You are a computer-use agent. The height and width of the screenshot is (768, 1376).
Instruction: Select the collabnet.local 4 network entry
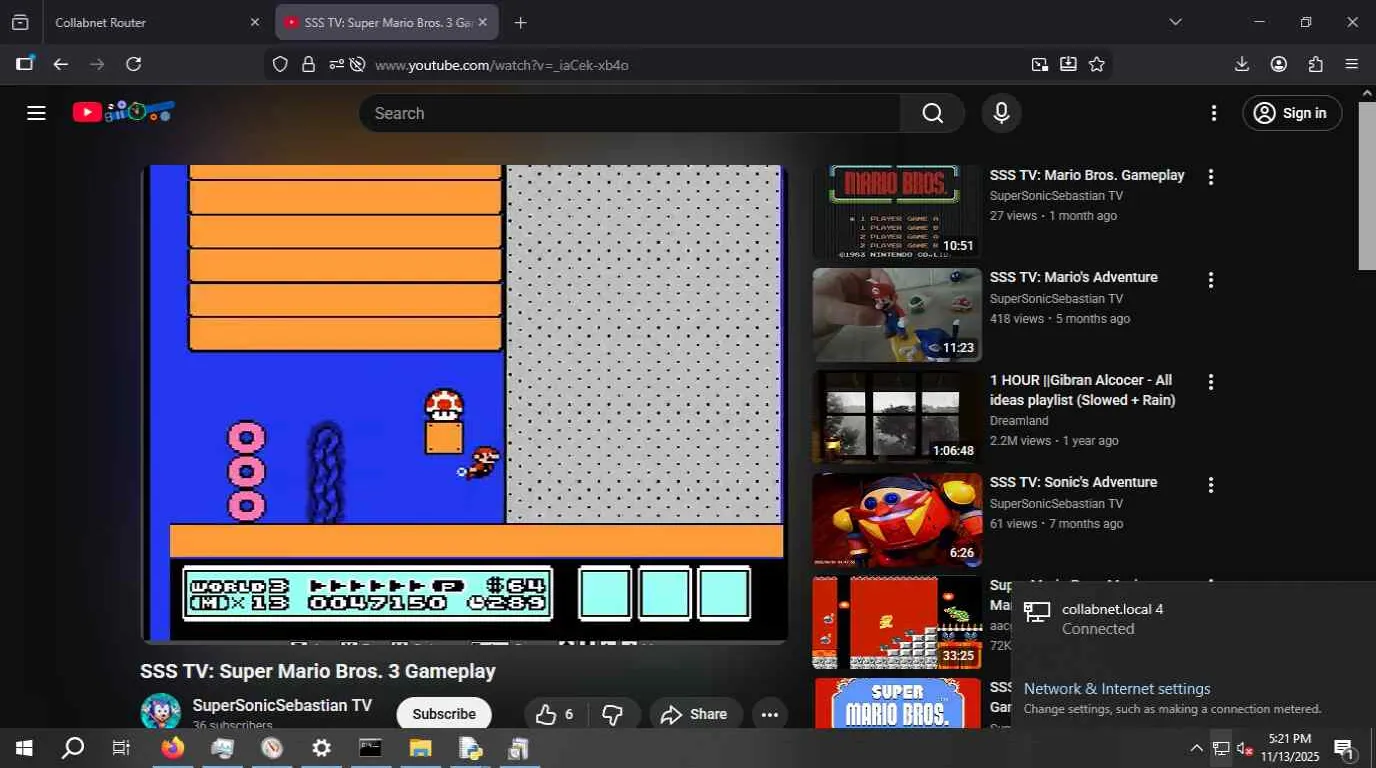pyautogui.click(x=1193, y=619)
